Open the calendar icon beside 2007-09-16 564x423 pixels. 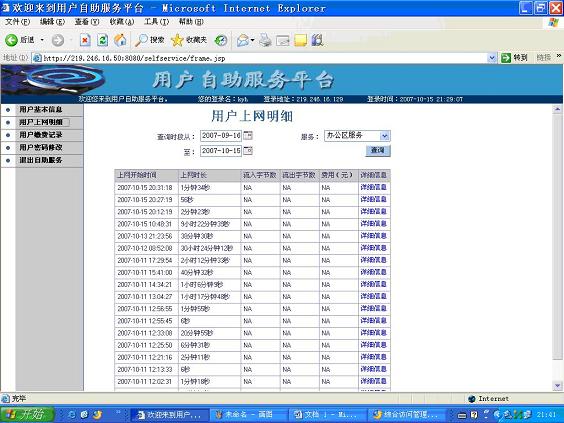pyautogui.click(x=248, y=136)
